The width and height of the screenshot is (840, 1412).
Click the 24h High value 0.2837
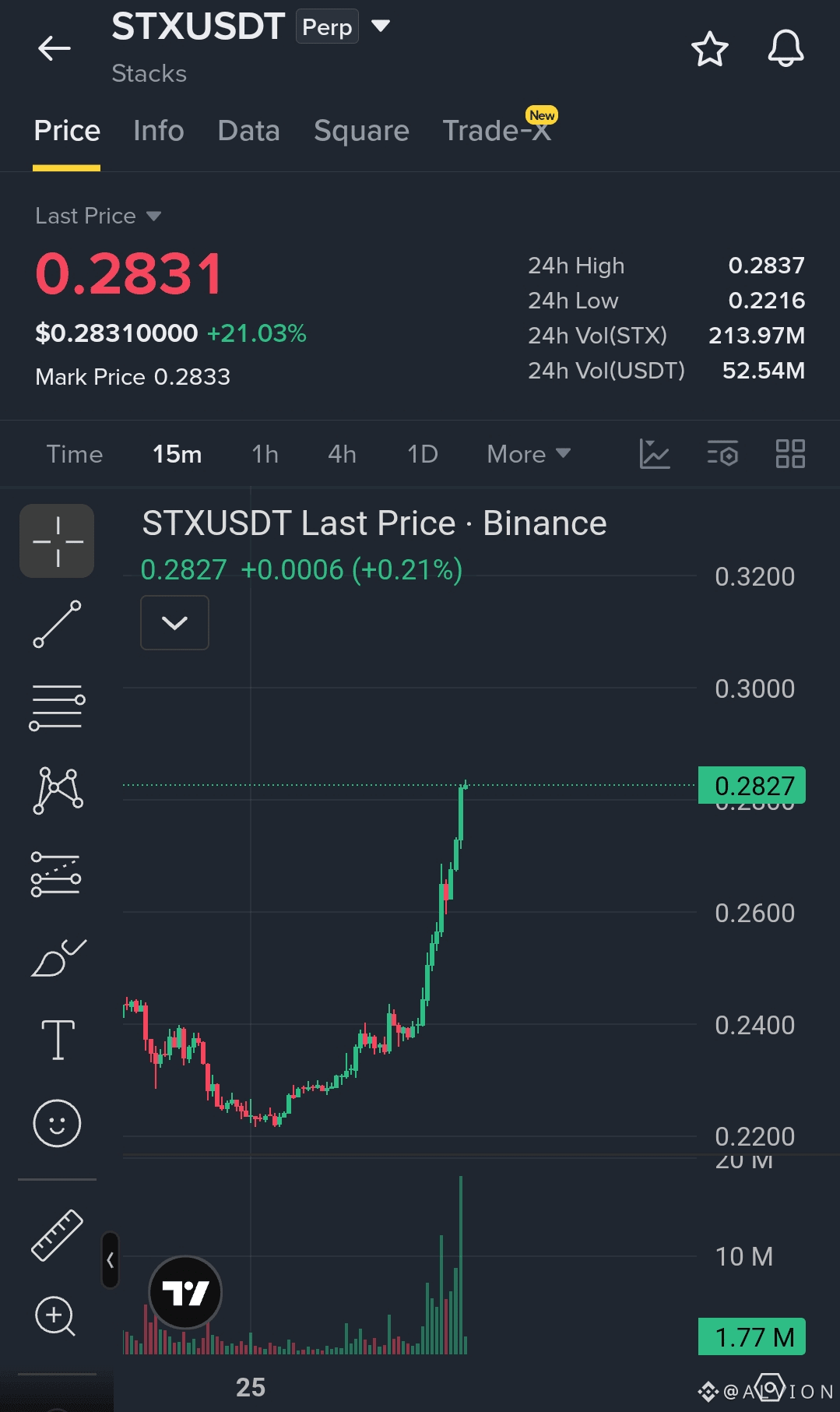pos(766,266)
